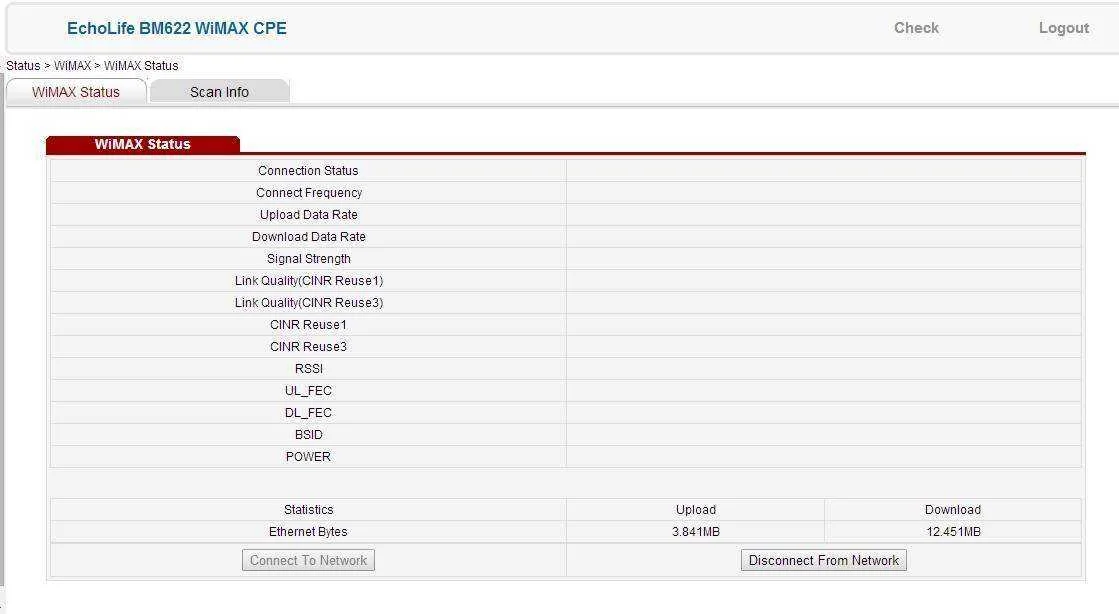Click the RSSI row label

[308, 369]
